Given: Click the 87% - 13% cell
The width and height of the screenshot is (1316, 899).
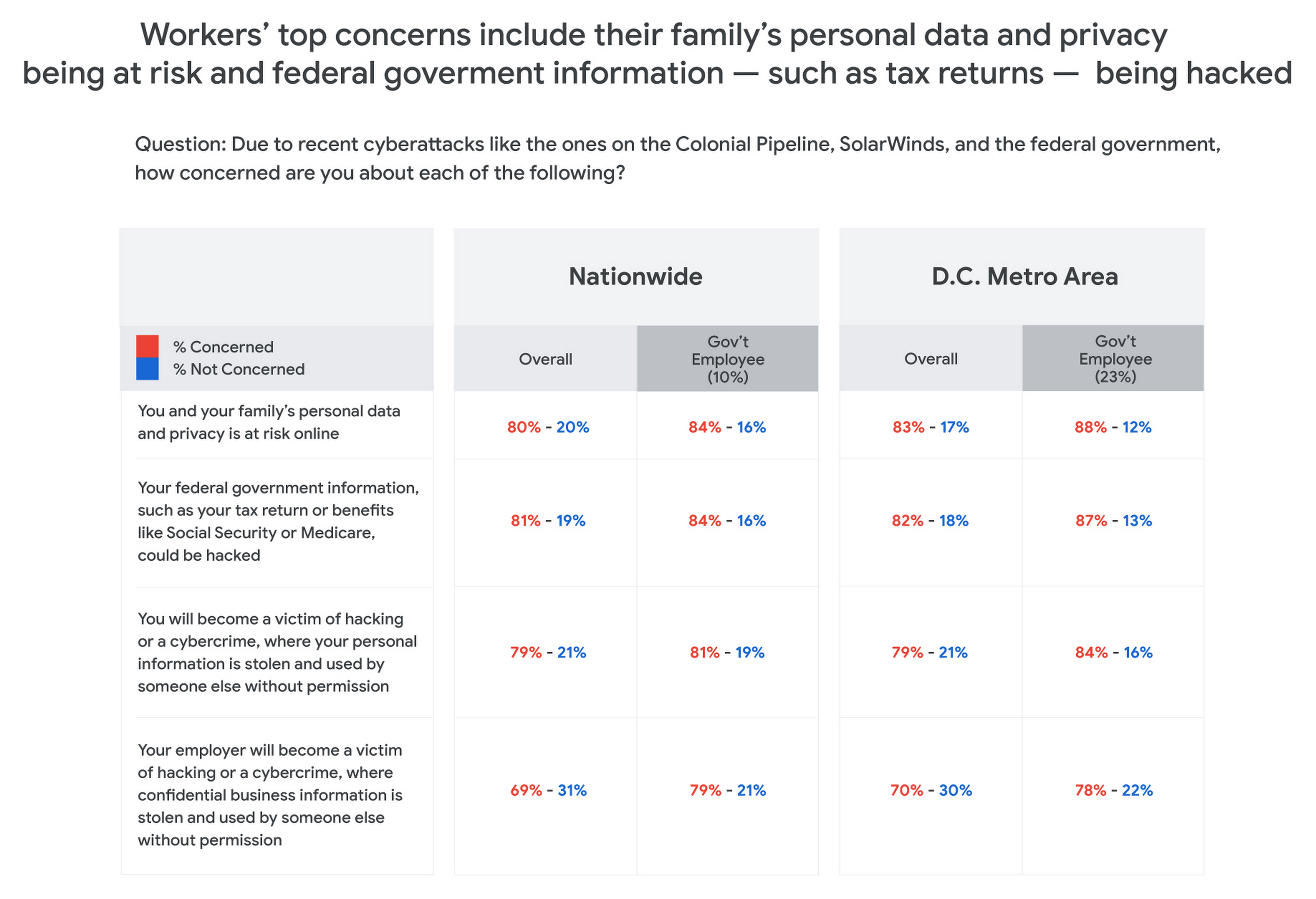Looking at the screenshot, I should (x=1113, y=520).
